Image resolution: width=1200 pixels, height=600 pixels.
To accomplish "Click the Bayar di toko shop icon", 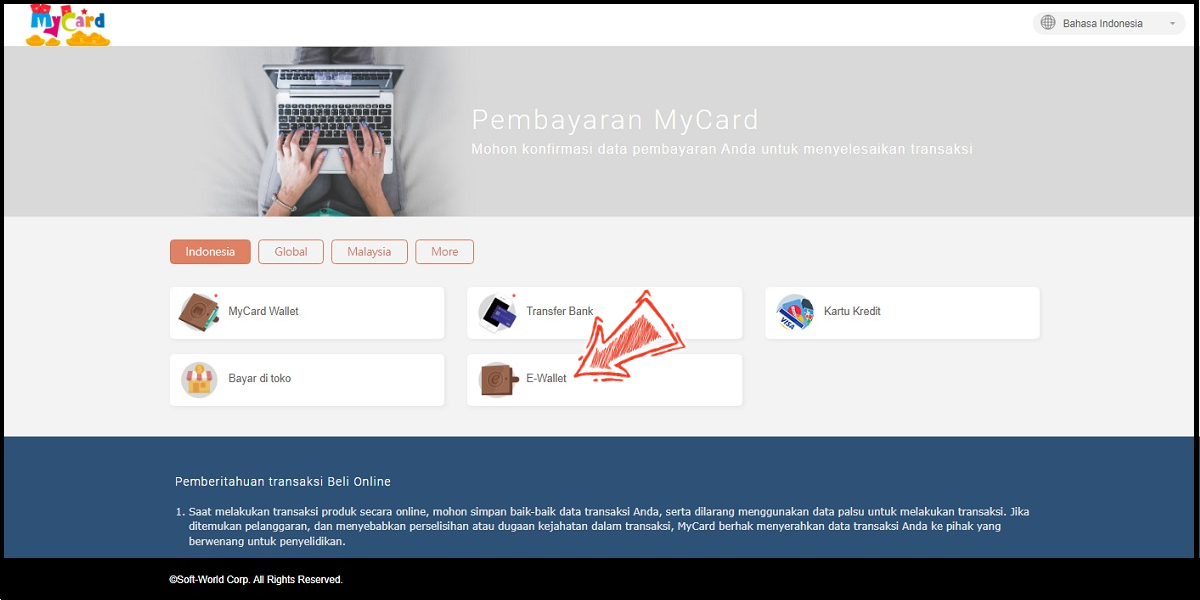I will pyautogui.click(x=199, y=380).
